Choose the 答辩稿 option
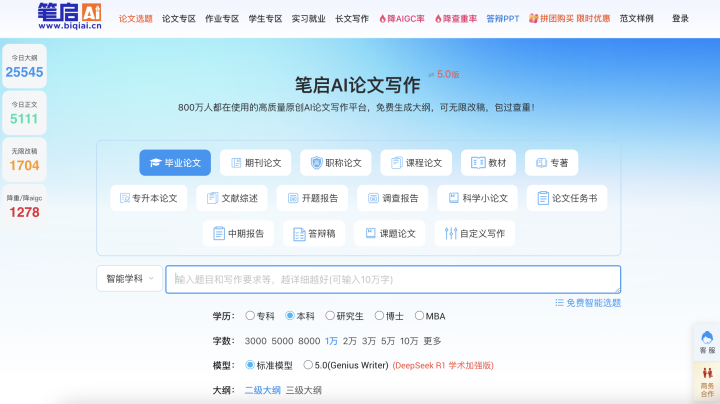 314,233
